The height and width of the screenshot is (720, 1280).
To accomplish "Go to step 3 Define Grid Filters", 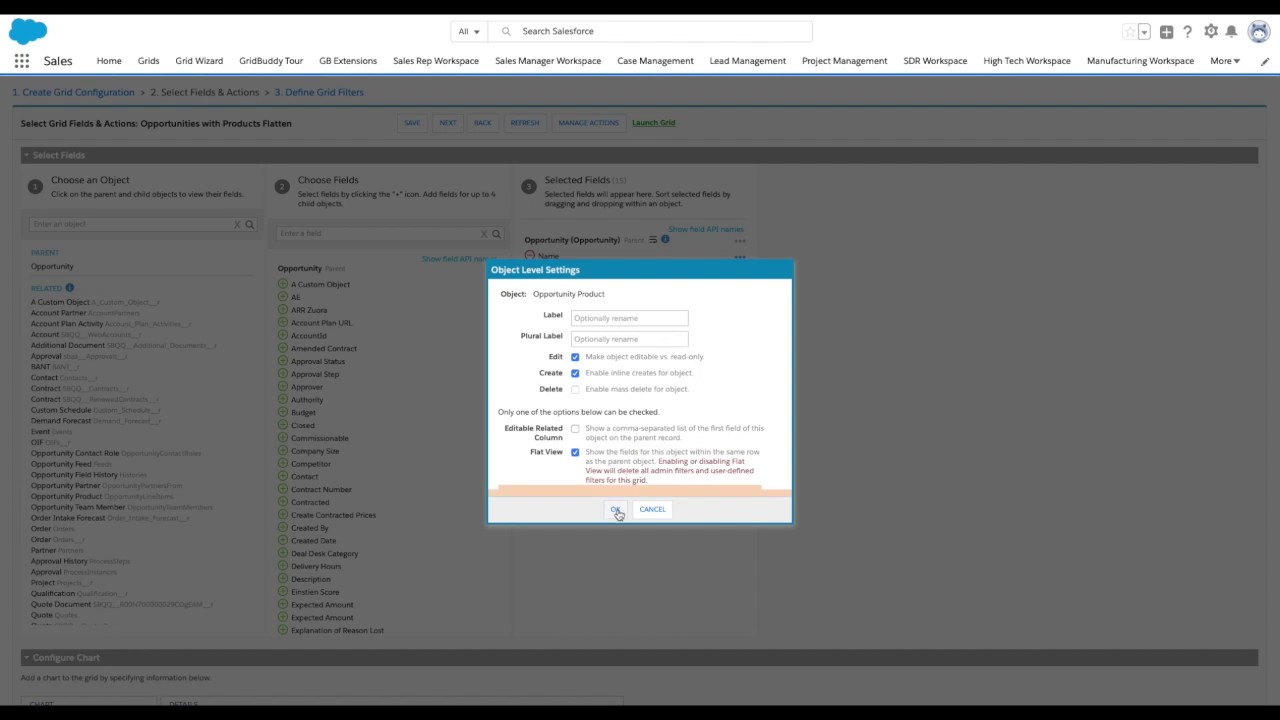I will click(319, 92).
